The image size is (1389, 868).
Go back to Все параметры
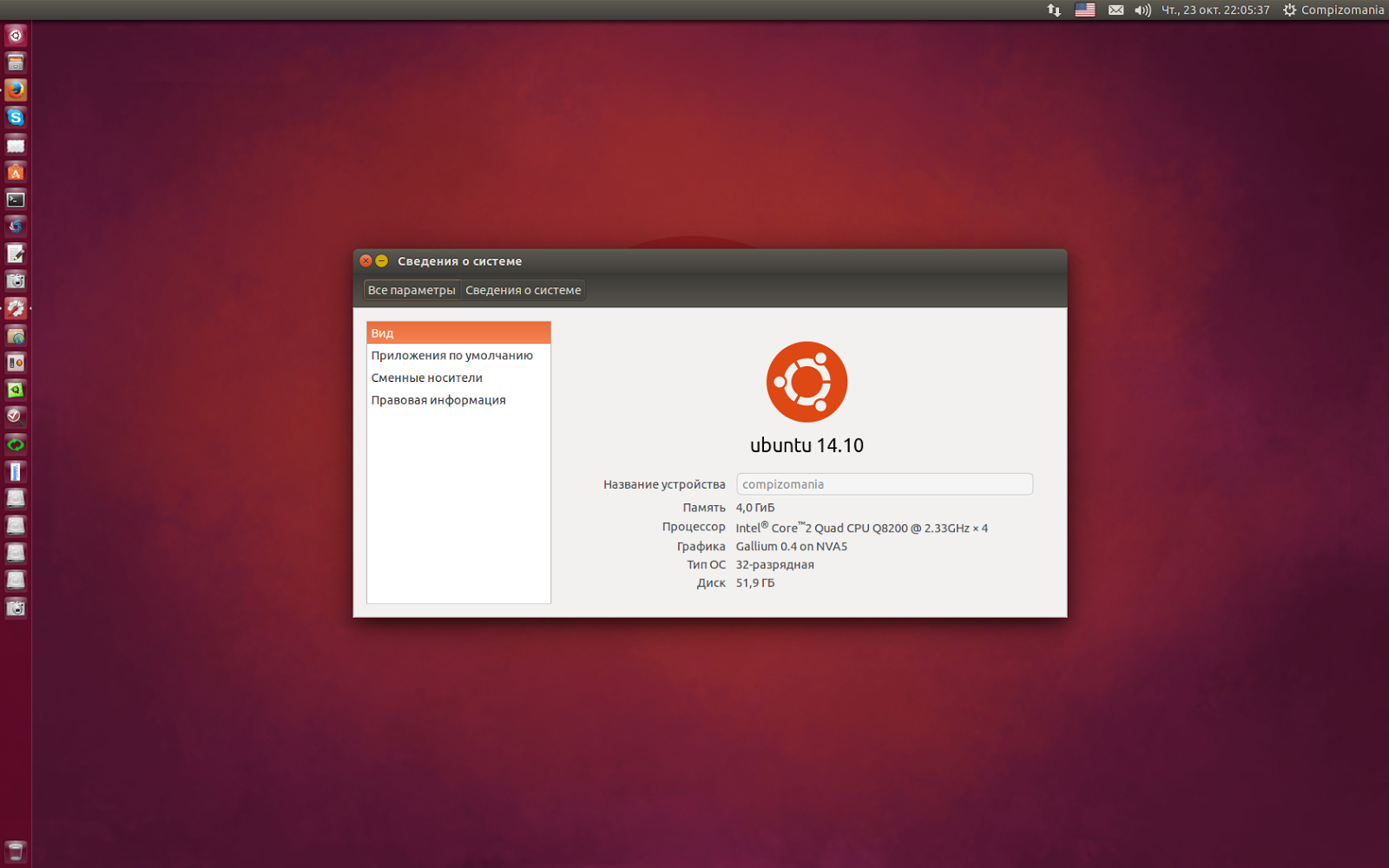click(411, 290)
